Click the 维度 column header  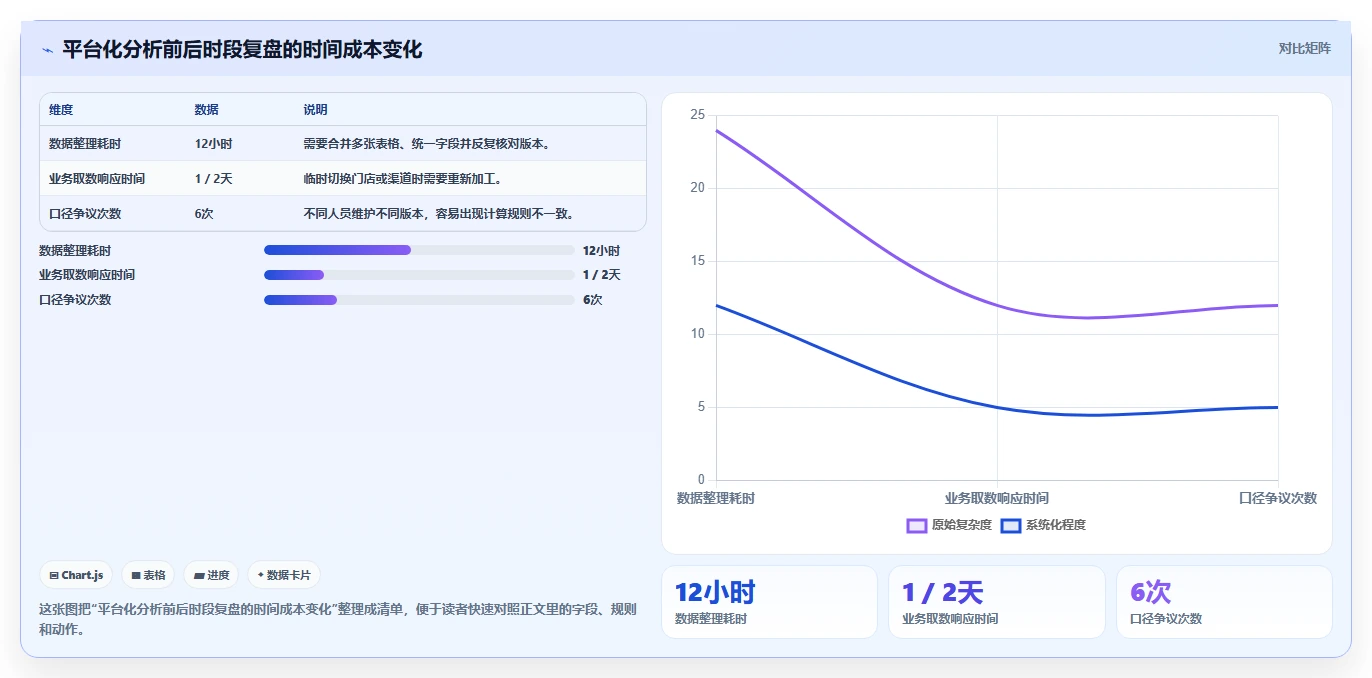[61, 110]
